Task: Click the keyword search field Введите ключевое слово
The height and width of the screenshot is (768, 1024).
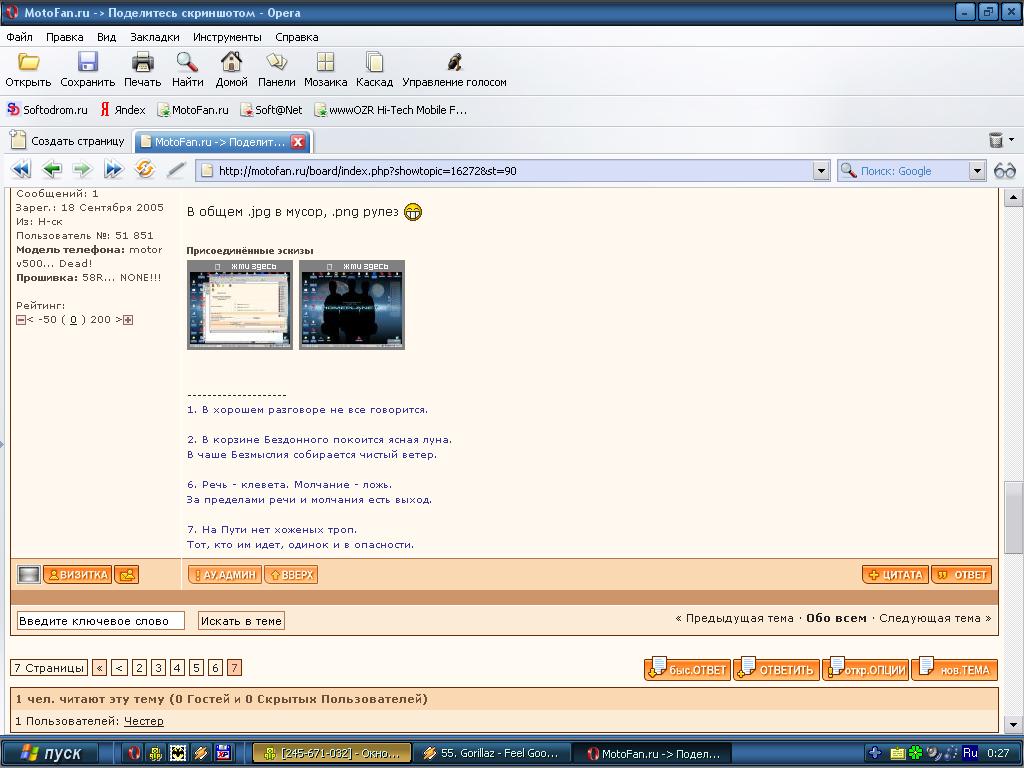Action: tap(101, 621)
